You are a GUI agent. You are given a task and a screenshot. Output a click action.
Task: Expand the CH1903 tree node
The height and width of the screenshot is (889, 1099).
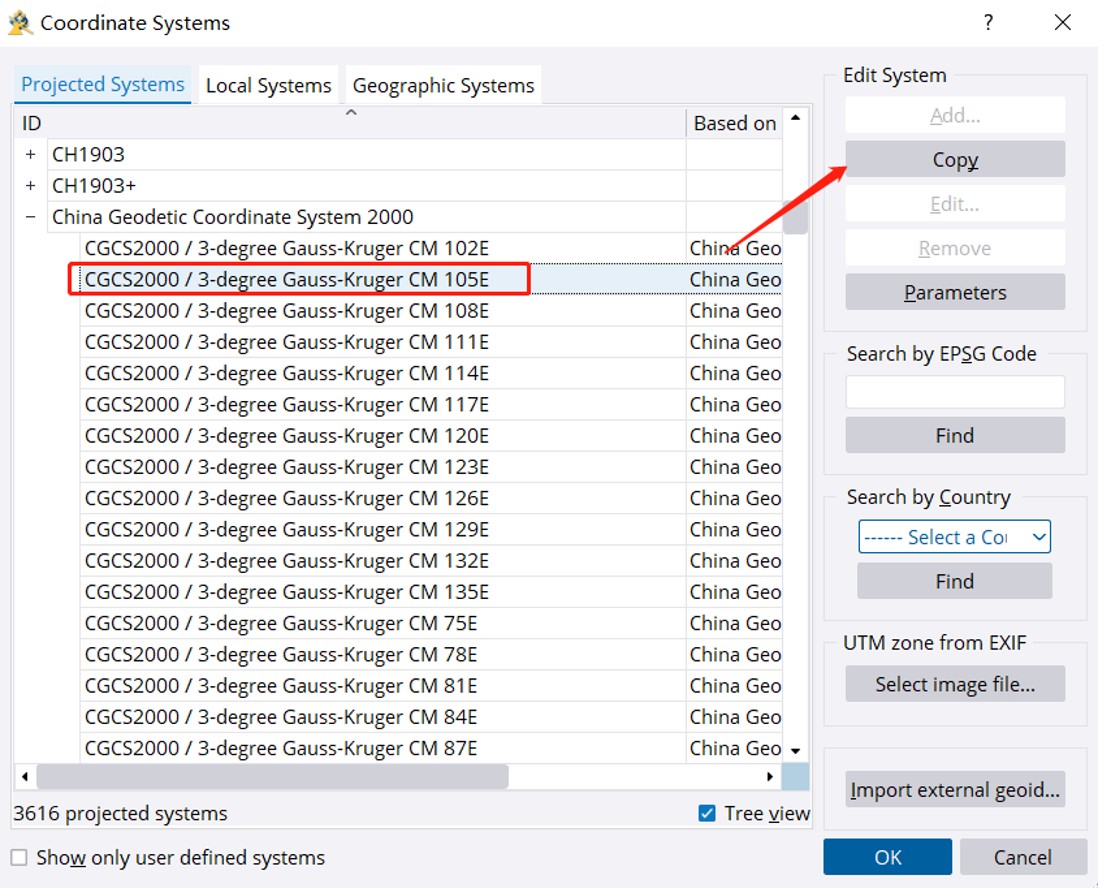[x=30, y=155]
